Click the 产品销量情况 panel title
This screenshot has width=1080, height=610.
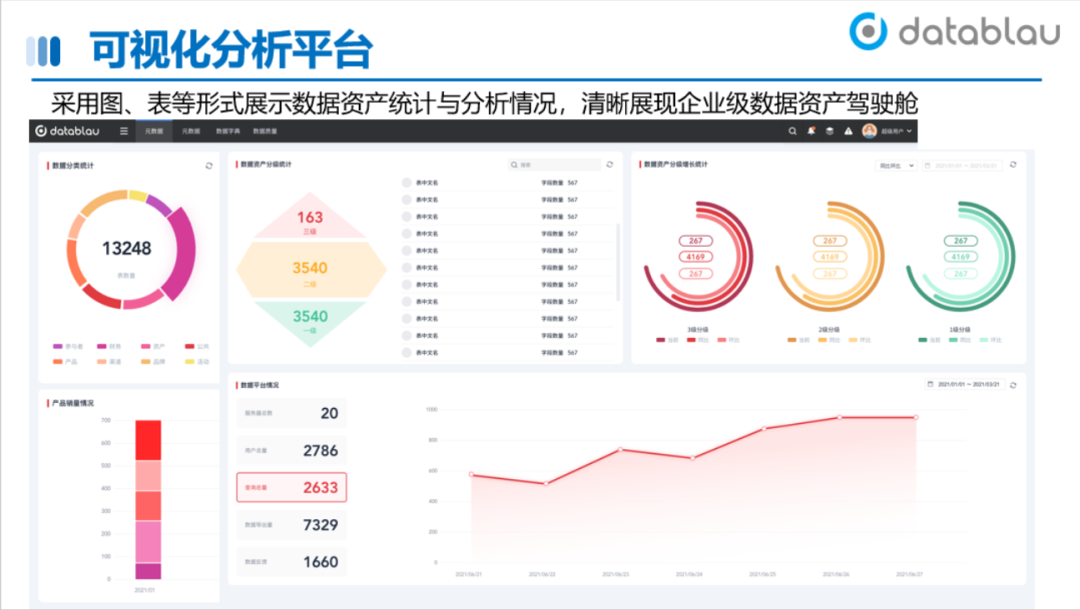[73, 403]
